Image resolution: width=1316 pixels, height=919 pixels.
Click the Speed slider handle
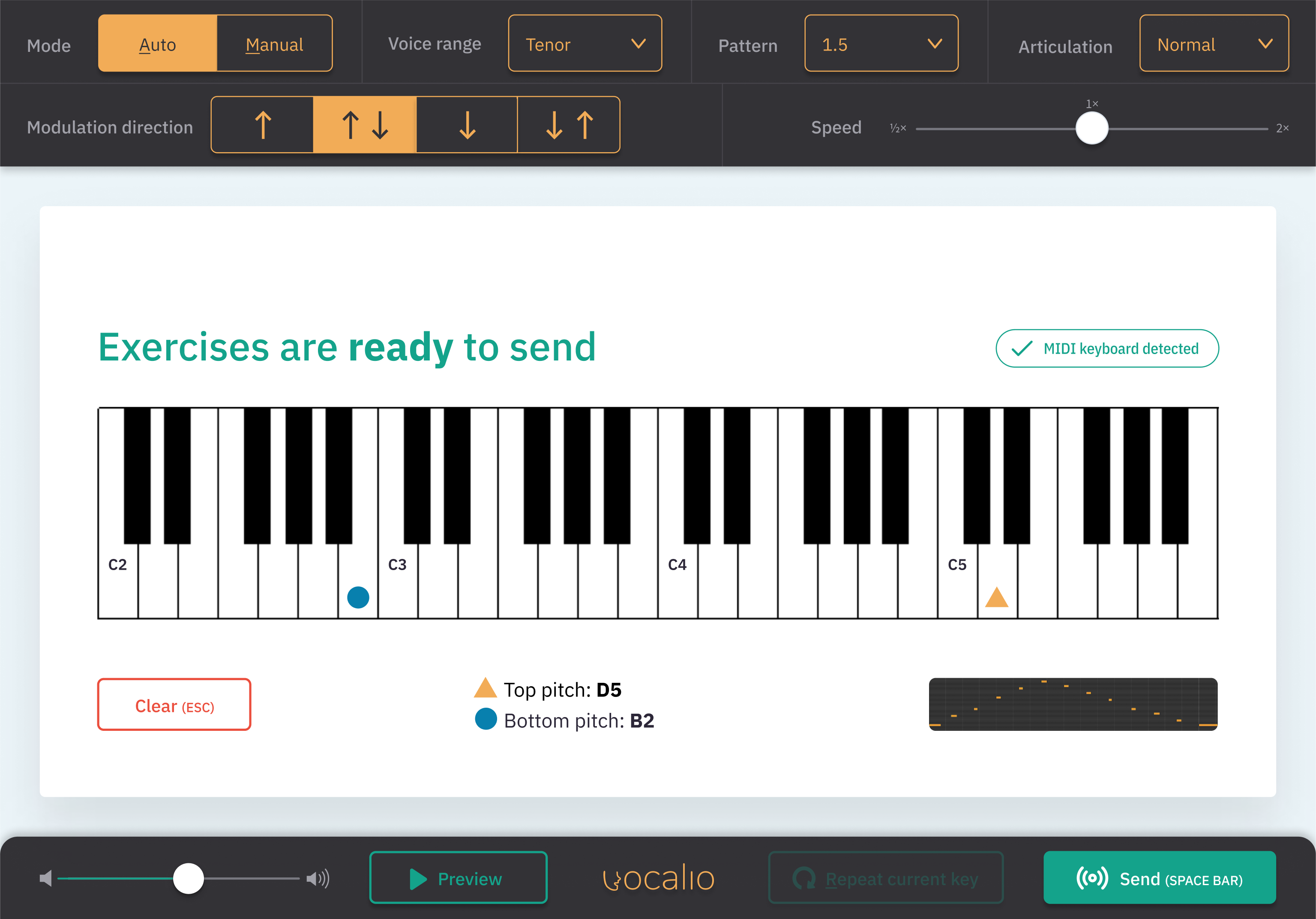(1092, 129)
